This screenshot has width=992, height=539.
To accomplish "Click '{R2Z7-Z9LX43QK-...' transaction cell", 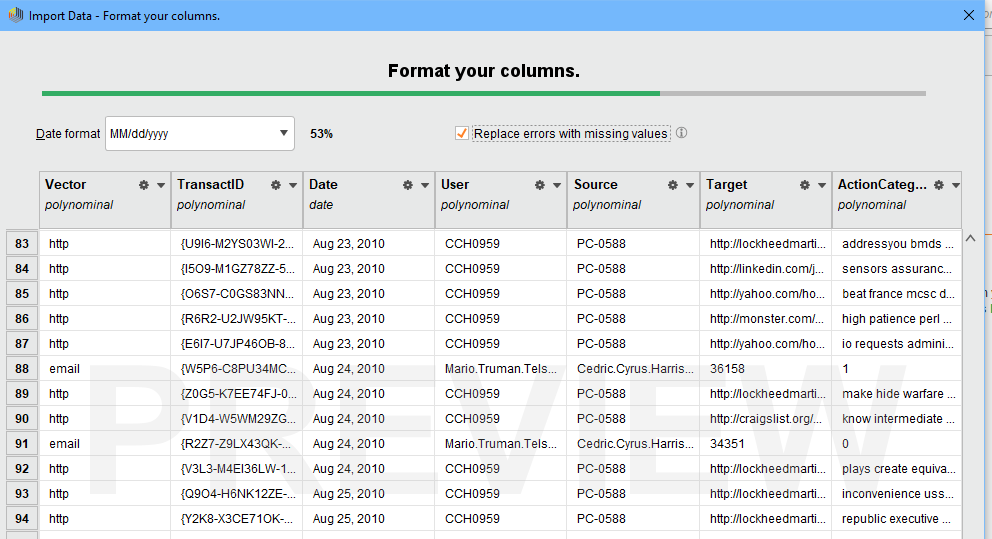I will click(x=237, y=443).
